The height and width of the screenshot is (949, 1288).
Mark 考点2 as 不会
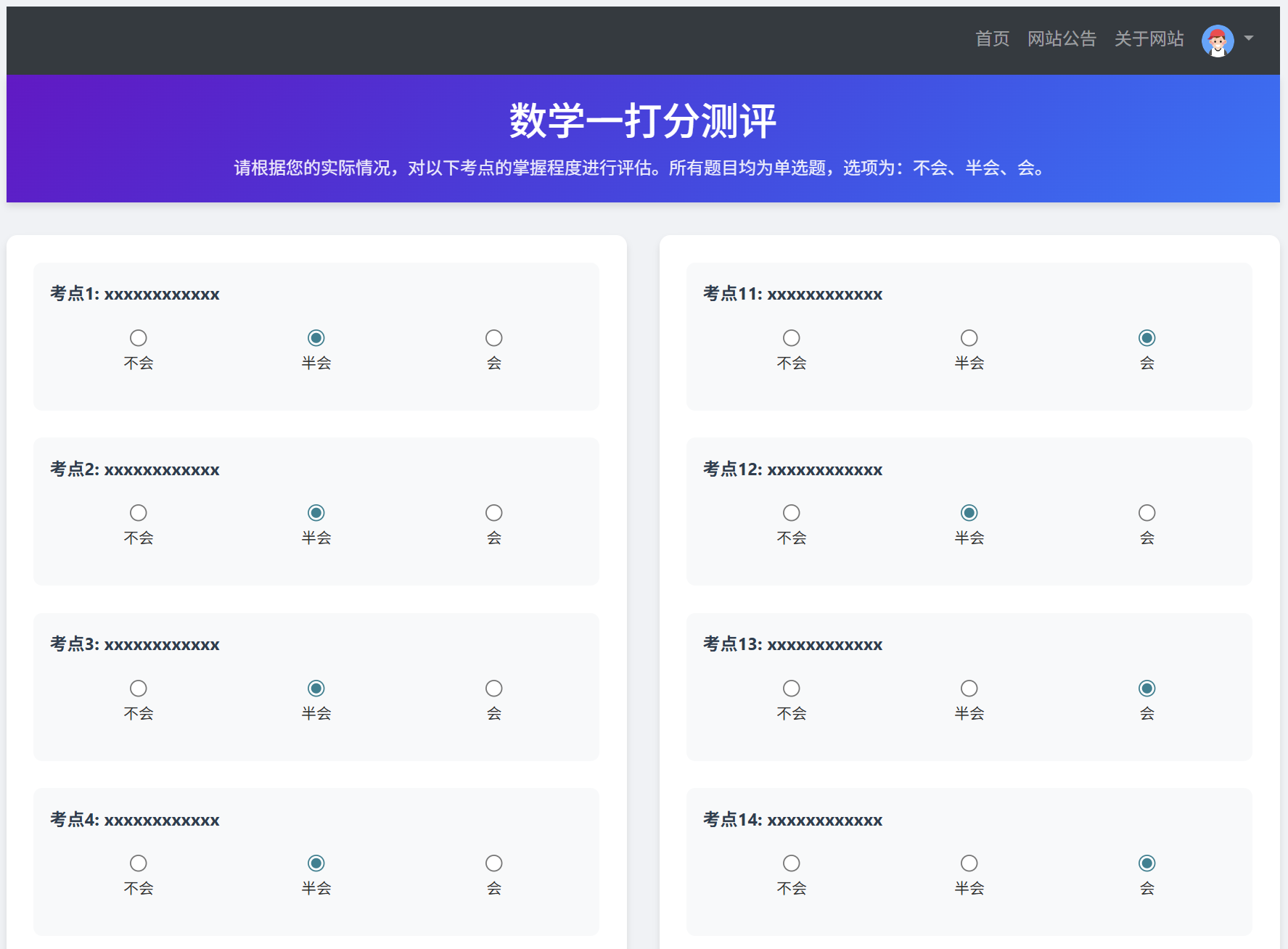click(x=138, y=513)
